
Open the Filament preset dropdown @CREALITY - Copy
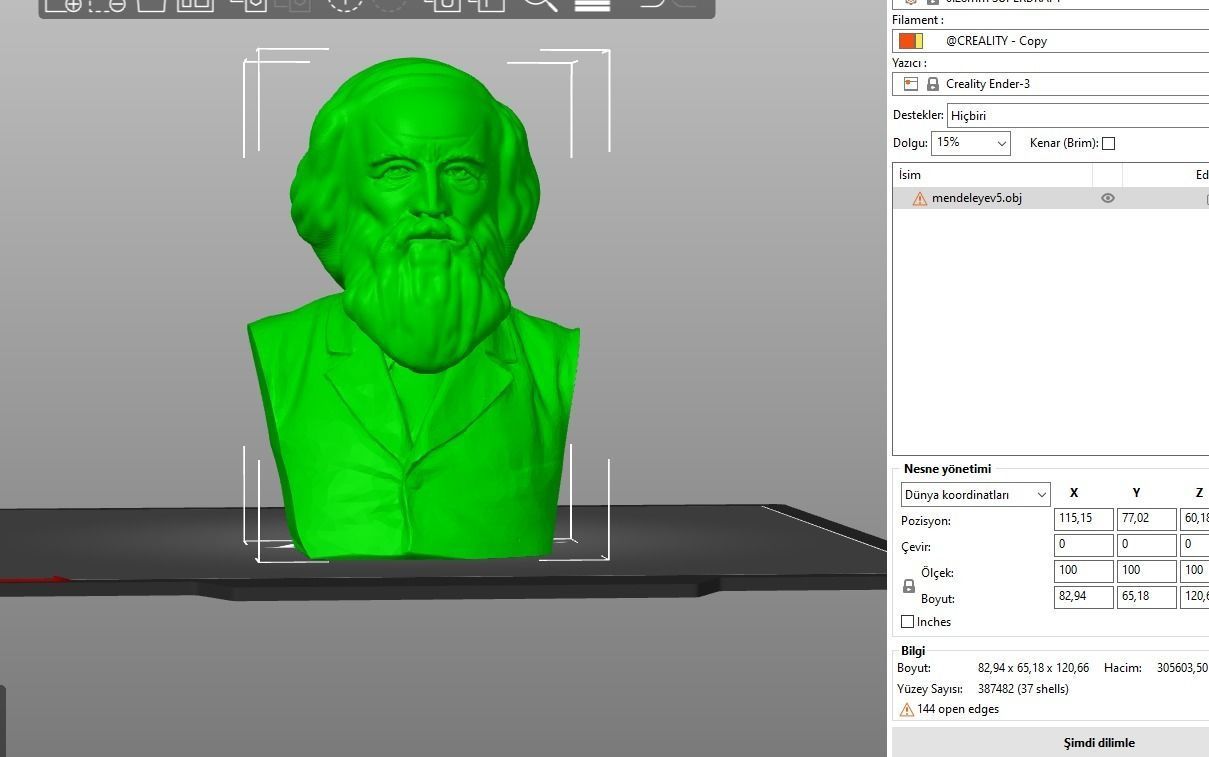[x=1051, y=41]
